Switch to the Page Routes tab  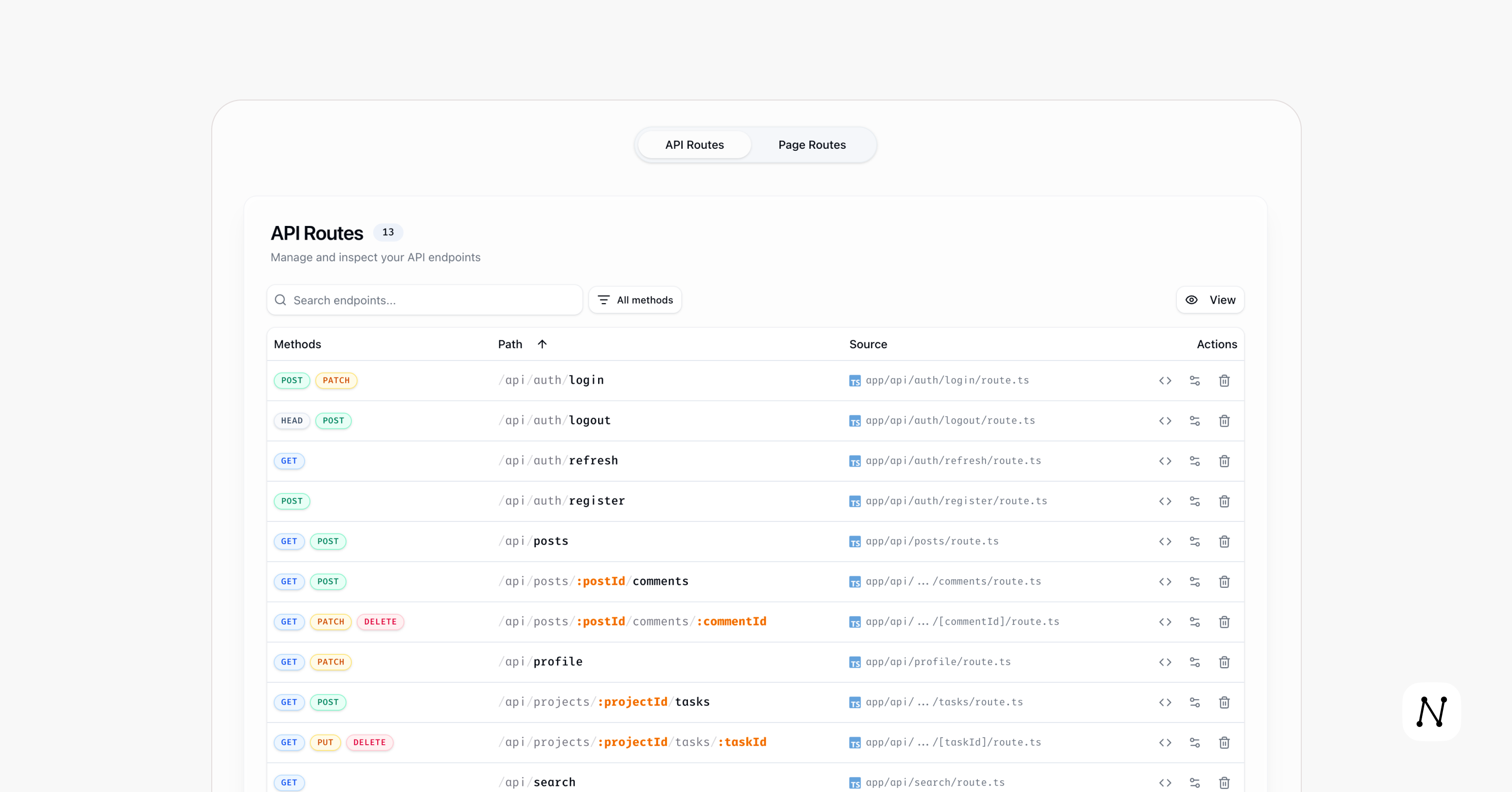tap(812, 145)
